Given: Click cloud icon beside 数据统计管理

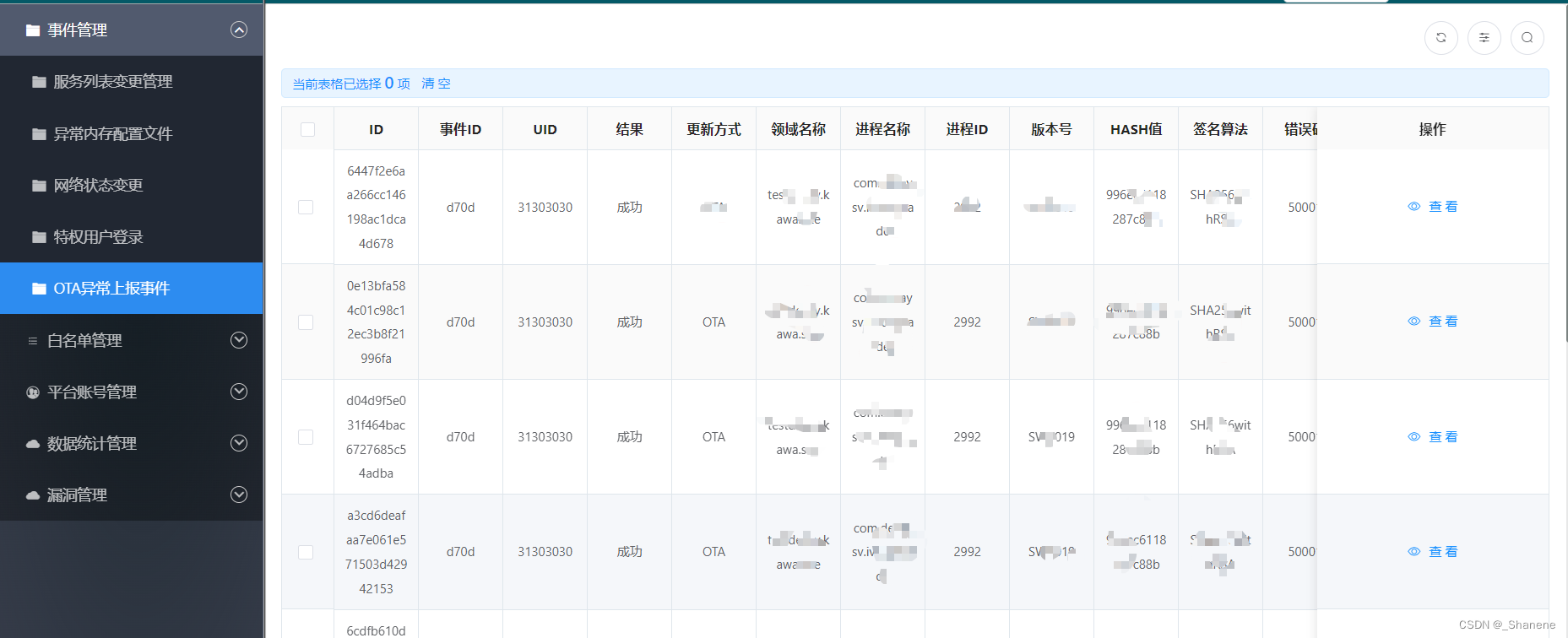Looking at the screenshot, I should [33, 444].
